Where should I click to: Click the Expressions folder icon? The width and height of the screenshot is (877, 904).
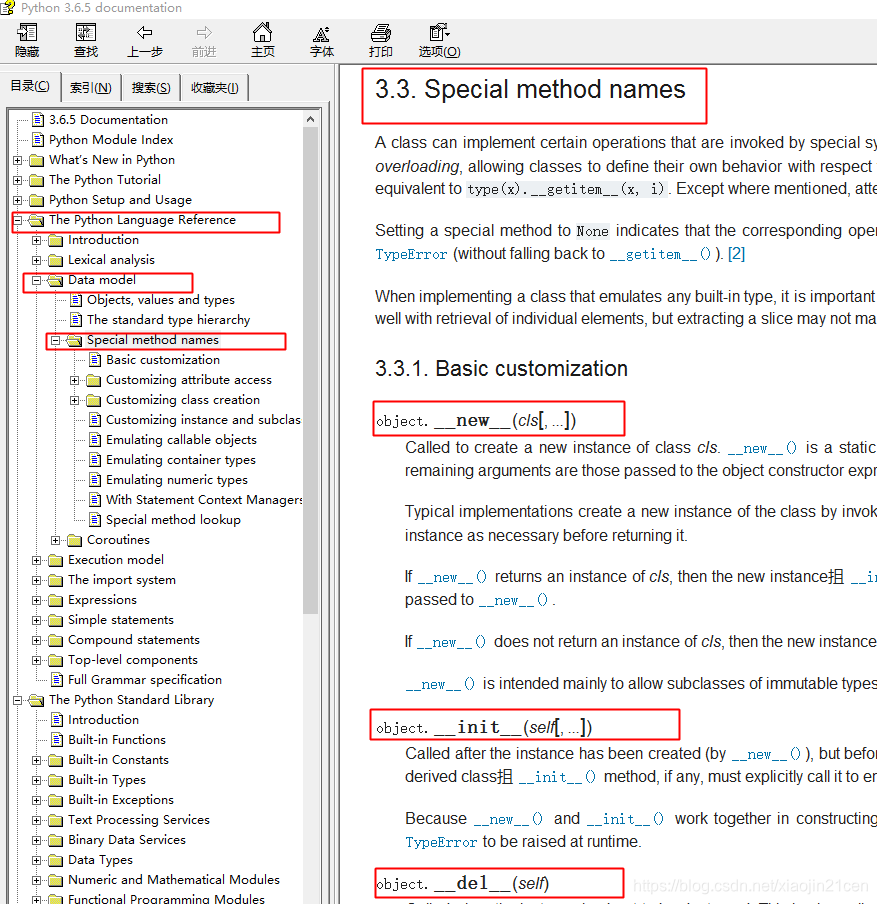pyautogui.click(x=55, y=600)
